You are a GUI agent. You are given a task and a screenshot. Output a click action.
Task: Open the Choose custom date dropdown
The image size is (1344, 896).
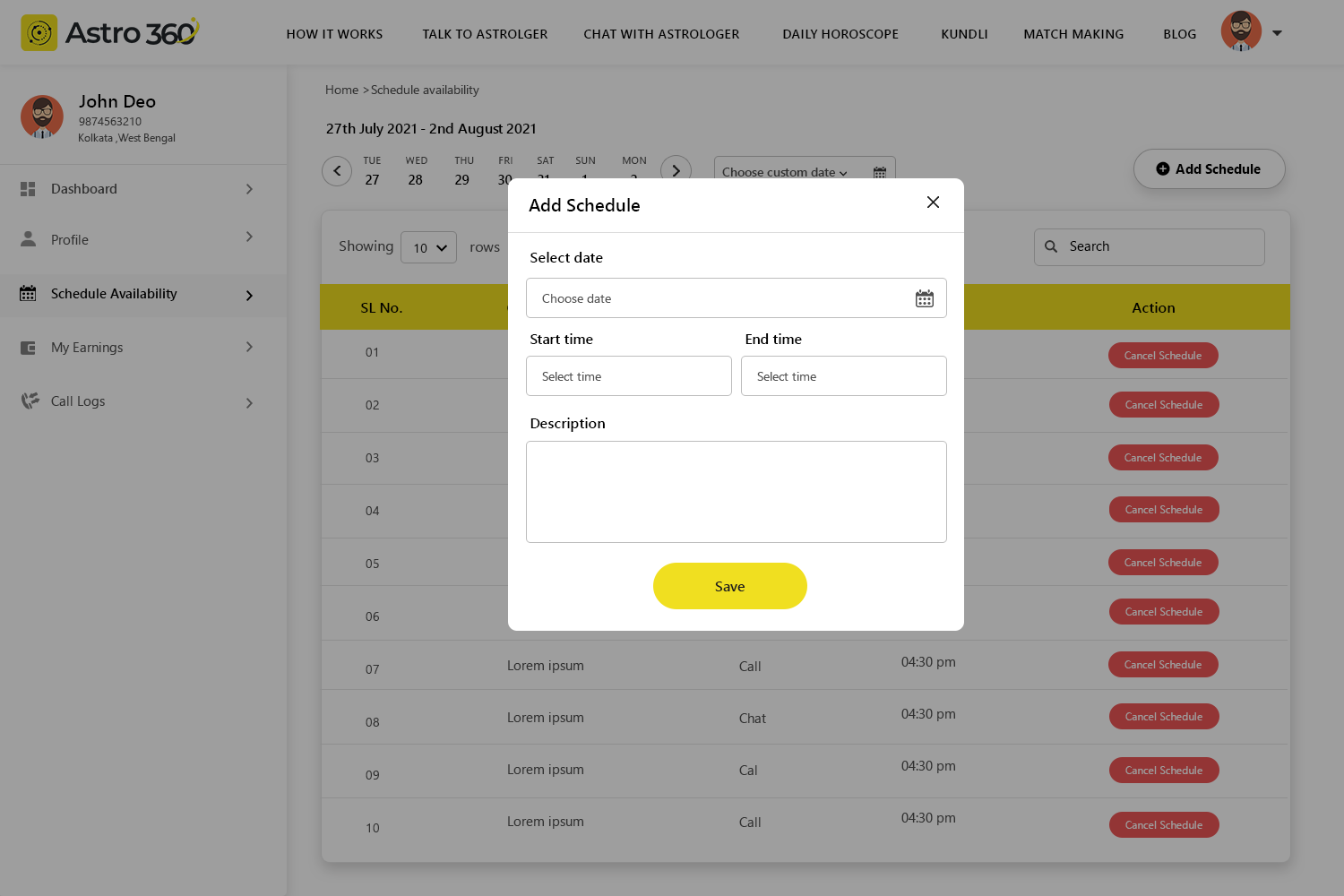[784, 172]
